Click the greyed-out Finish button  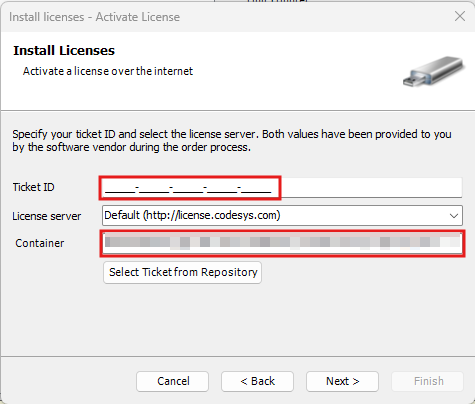click(x=428, y=381)
